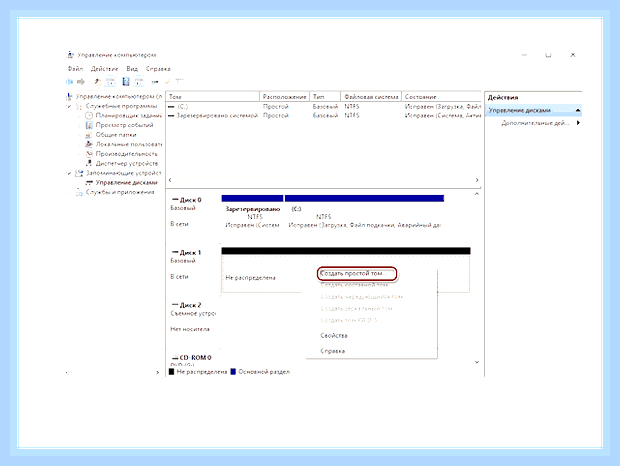Select the Зарезервировано системой volume row
620x466 pixels.
324,115
